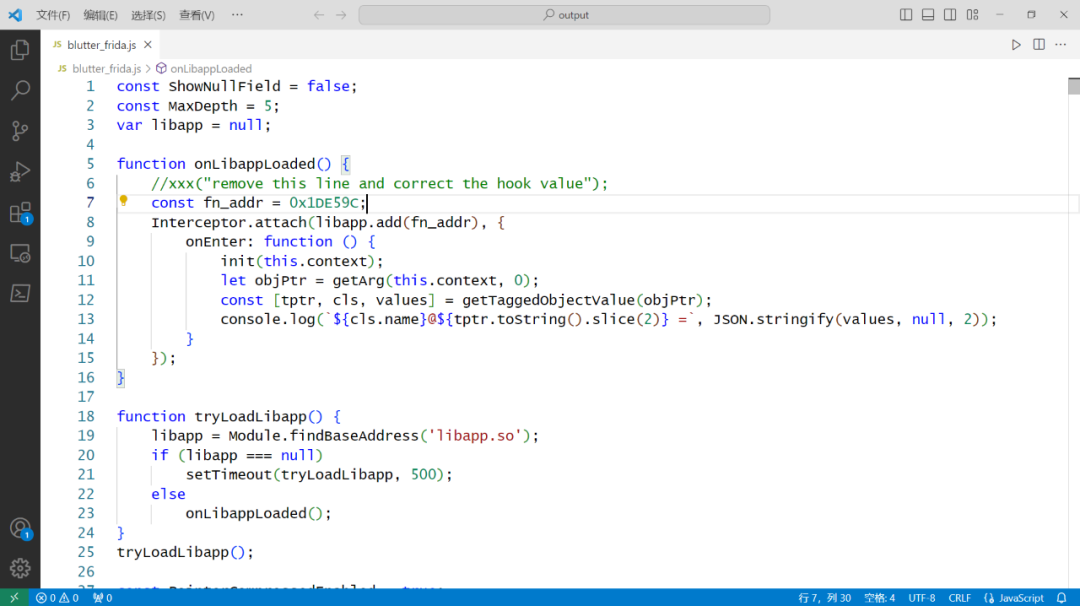This screenshot has height=606, width=1080.
Task: Open the editor More Actions ellipsis
Action: [1061, 45]
